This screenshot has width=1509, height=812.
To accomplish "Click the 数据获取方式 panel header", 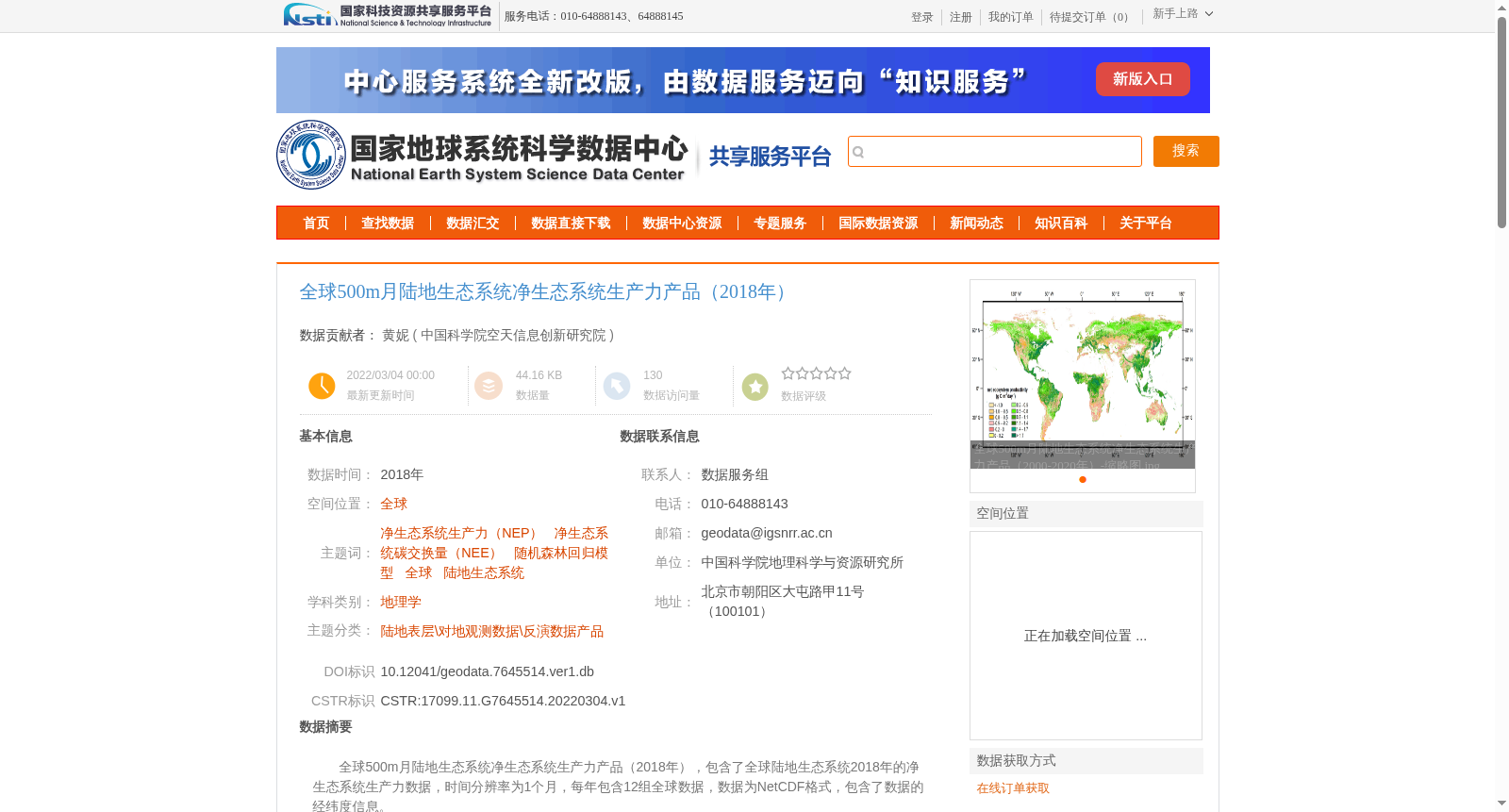I will coord(1086,761).
